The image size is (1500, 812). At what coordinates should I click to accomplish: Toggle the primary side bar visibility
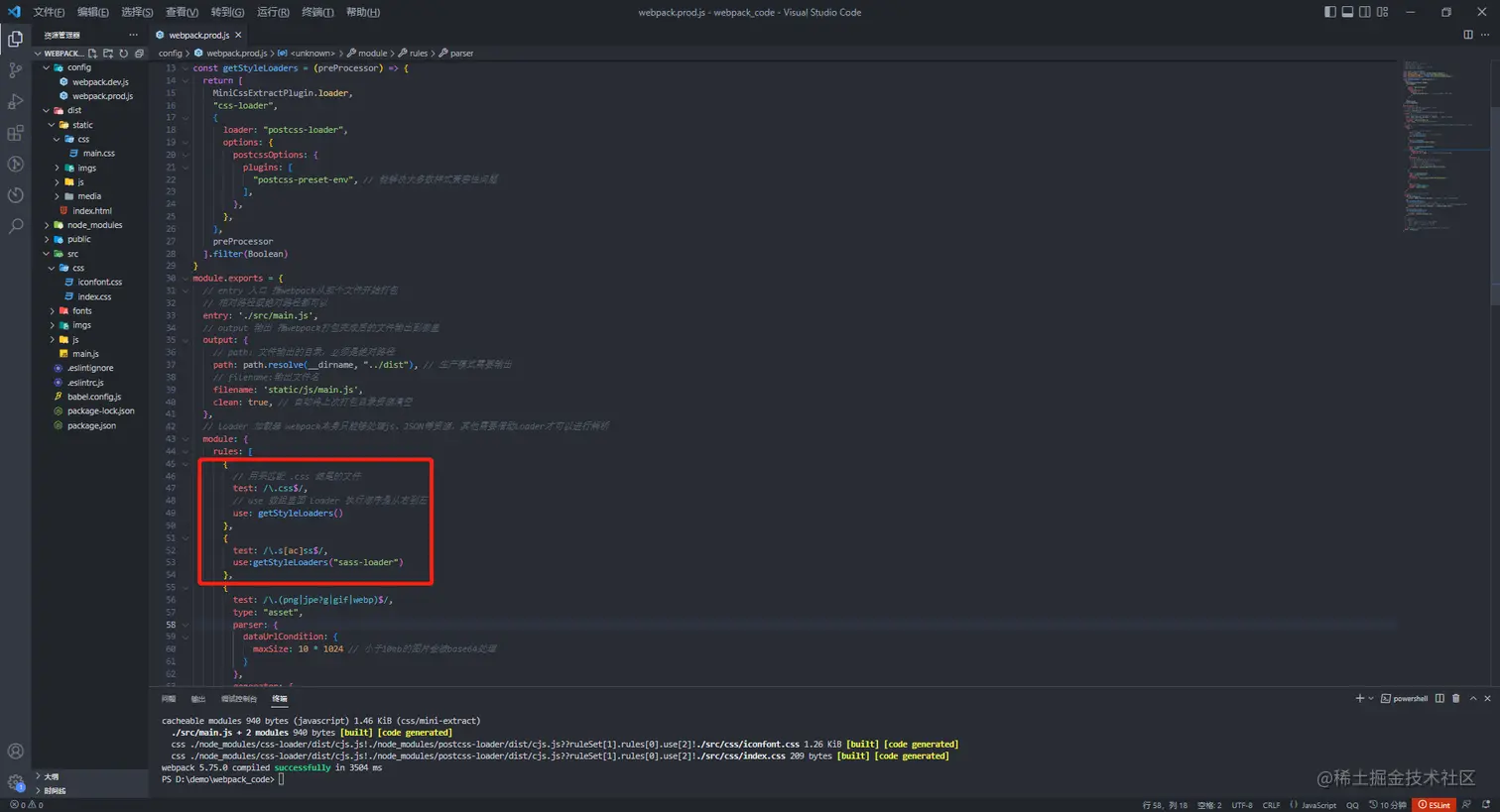[1330, 12]
